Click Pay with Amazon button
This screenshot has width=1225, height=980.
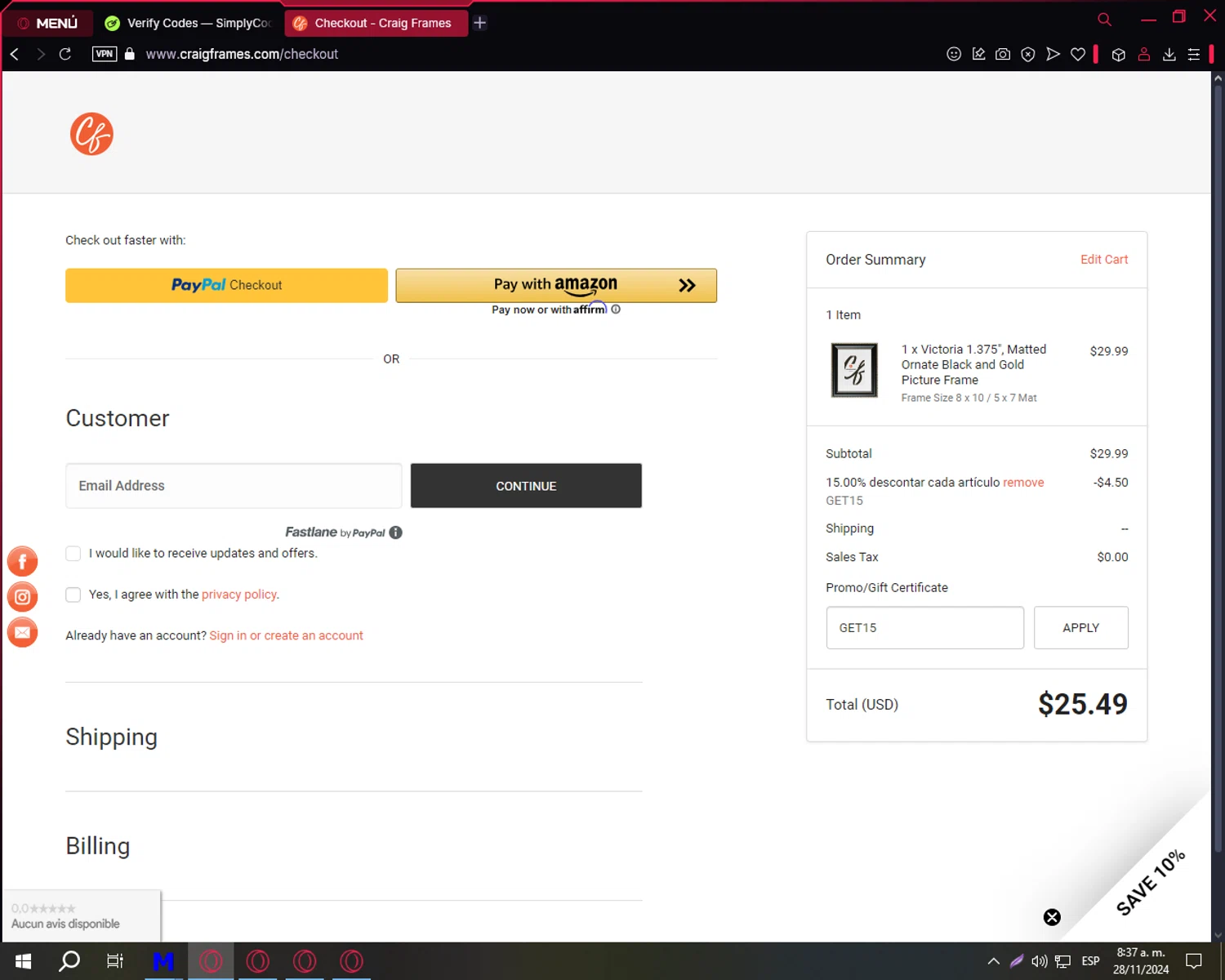(x=556, y=285)
